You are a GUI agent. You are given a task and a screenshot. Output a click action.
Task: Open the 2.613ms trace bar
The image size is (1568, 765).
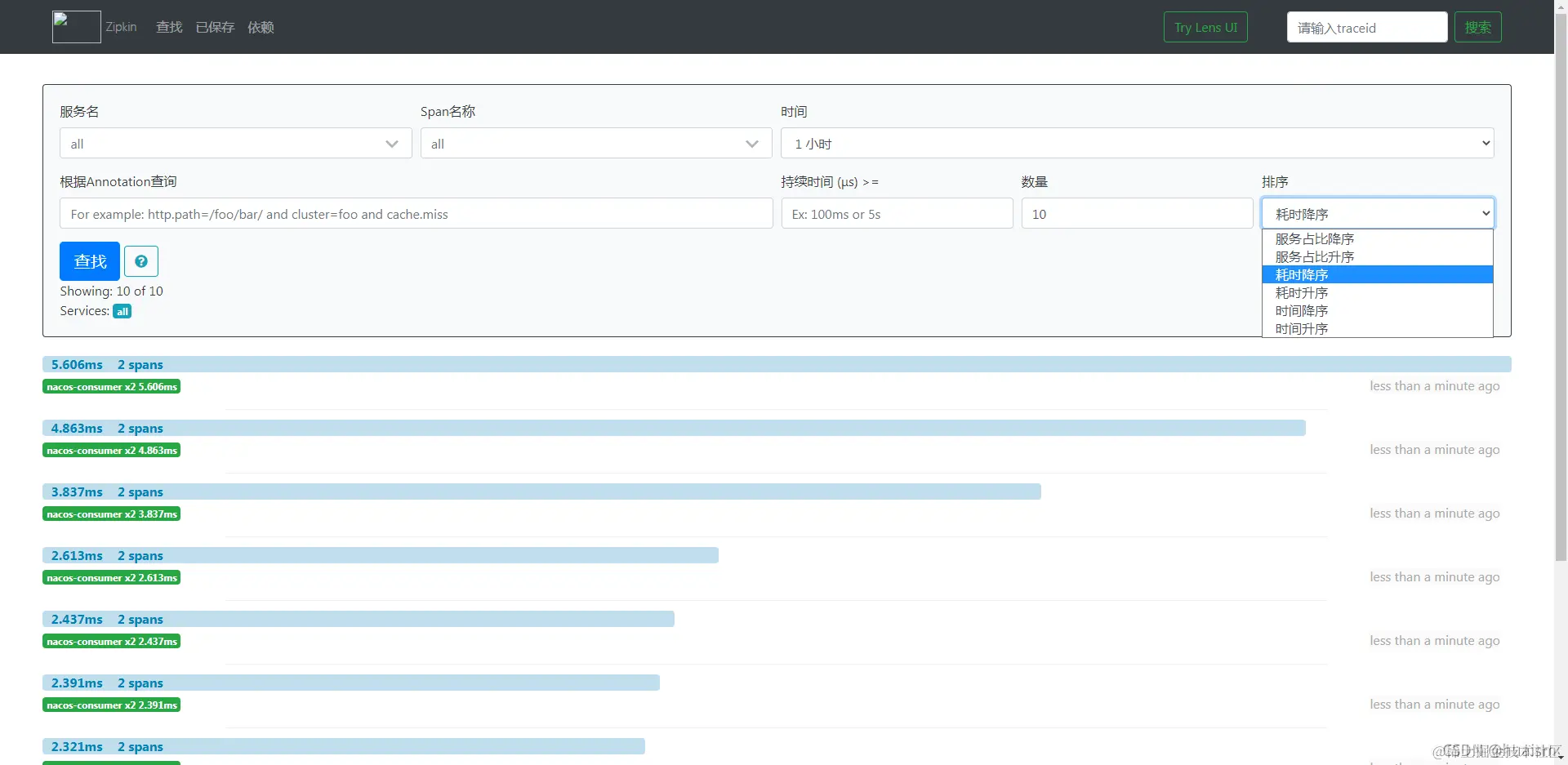click(381, 555)
